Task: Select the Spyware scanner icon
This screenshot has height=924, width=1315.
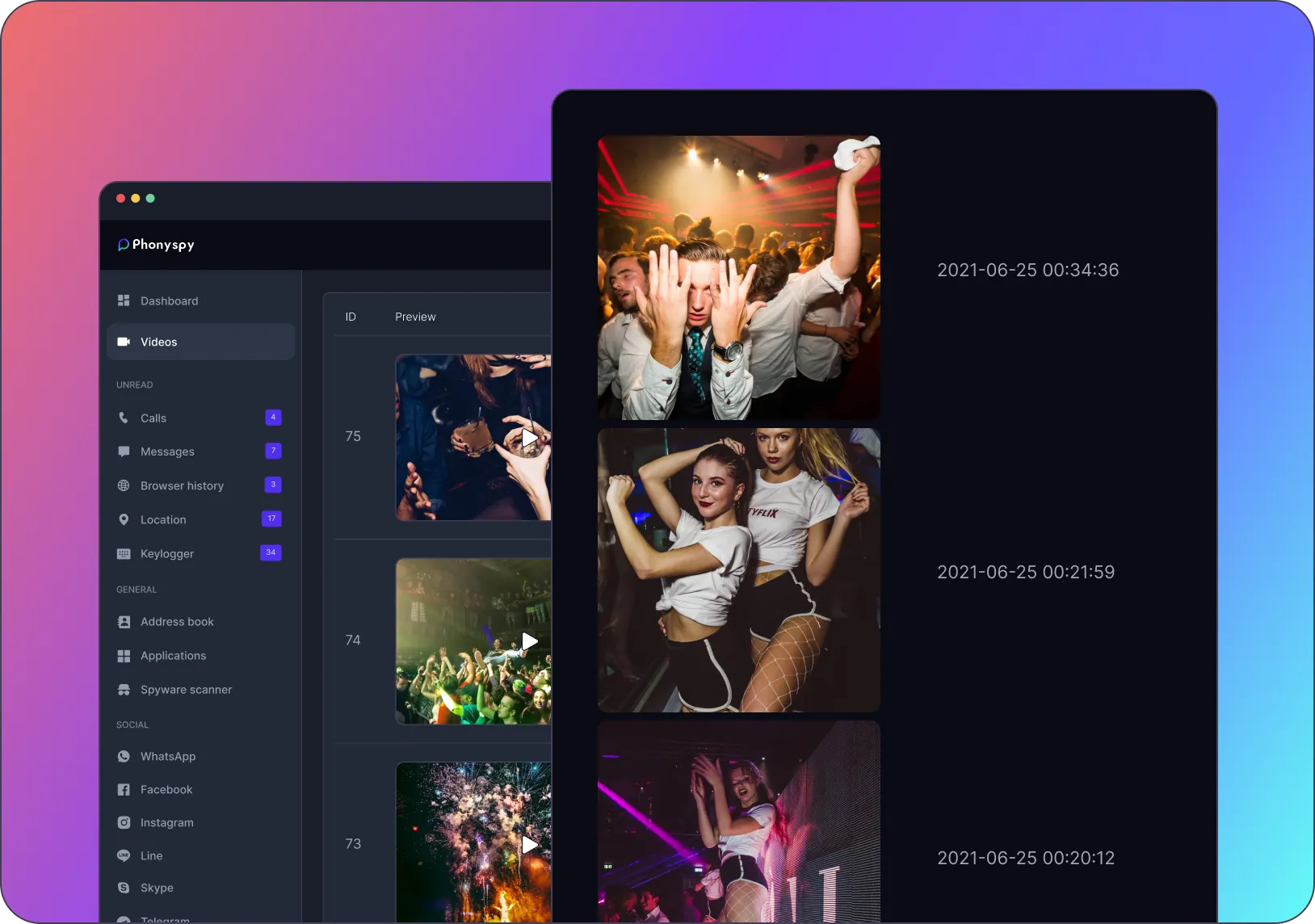Action: pos(124,690)
